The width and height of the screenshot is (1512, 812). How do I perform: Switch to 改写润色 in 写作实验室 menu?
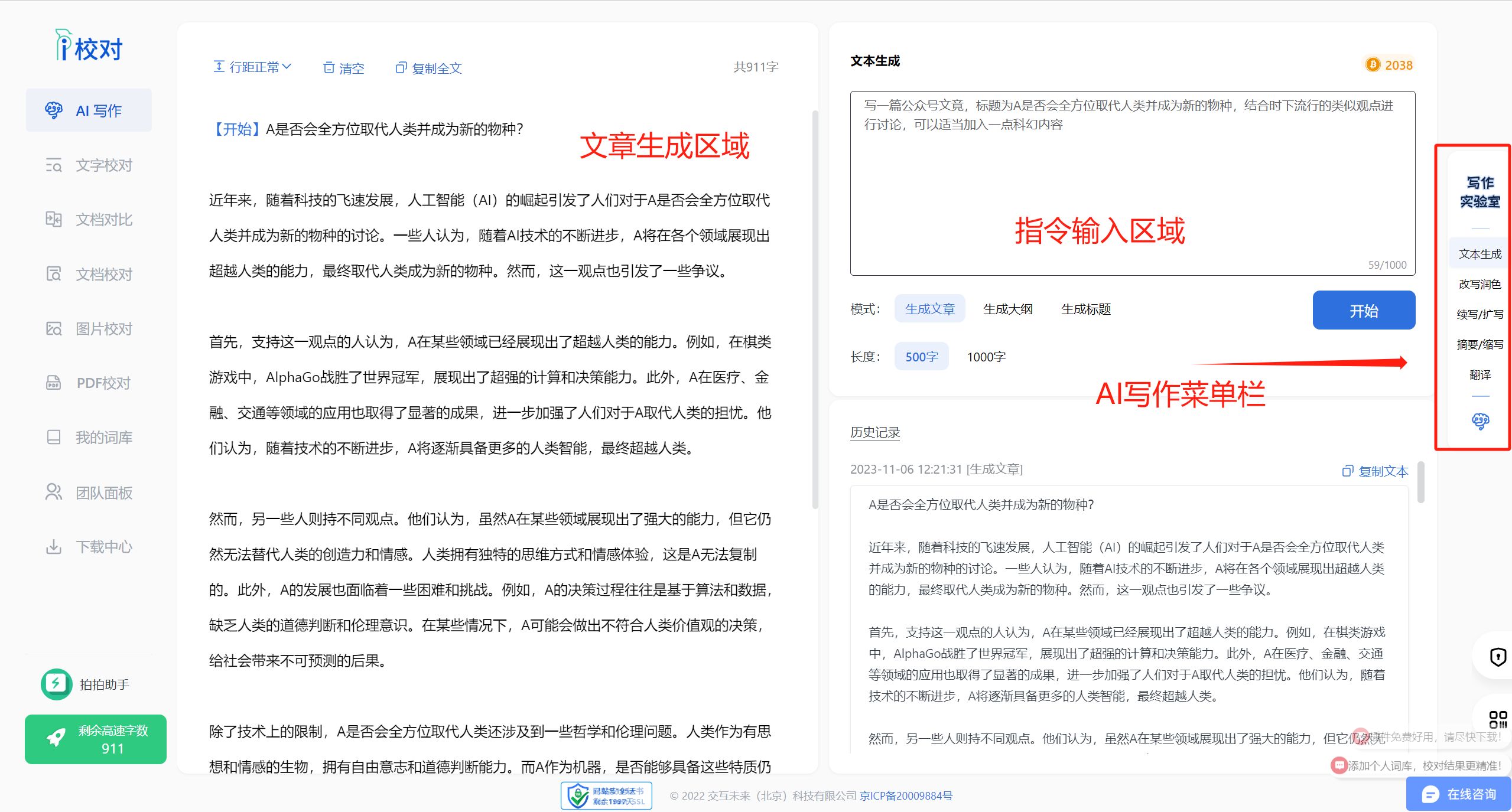click(x=1480, y=284)
